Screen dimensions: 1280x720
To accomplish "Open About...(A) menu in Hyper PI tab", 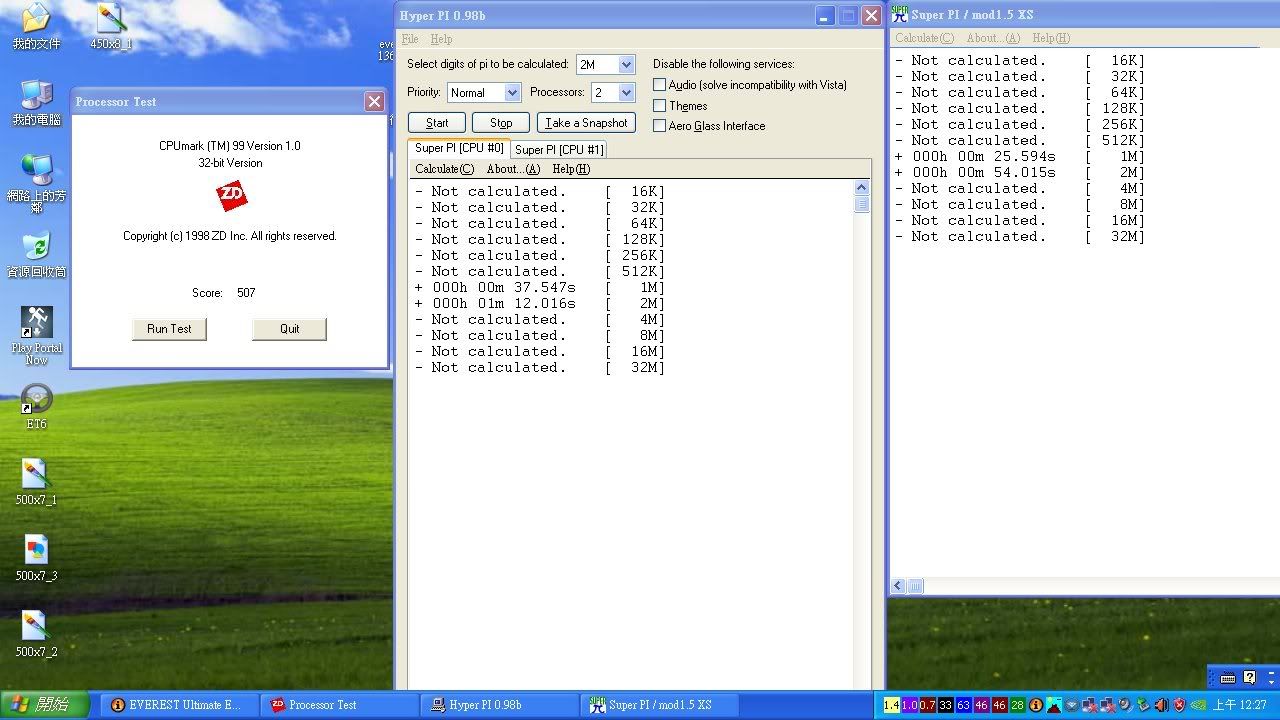I will pos(513,169).
